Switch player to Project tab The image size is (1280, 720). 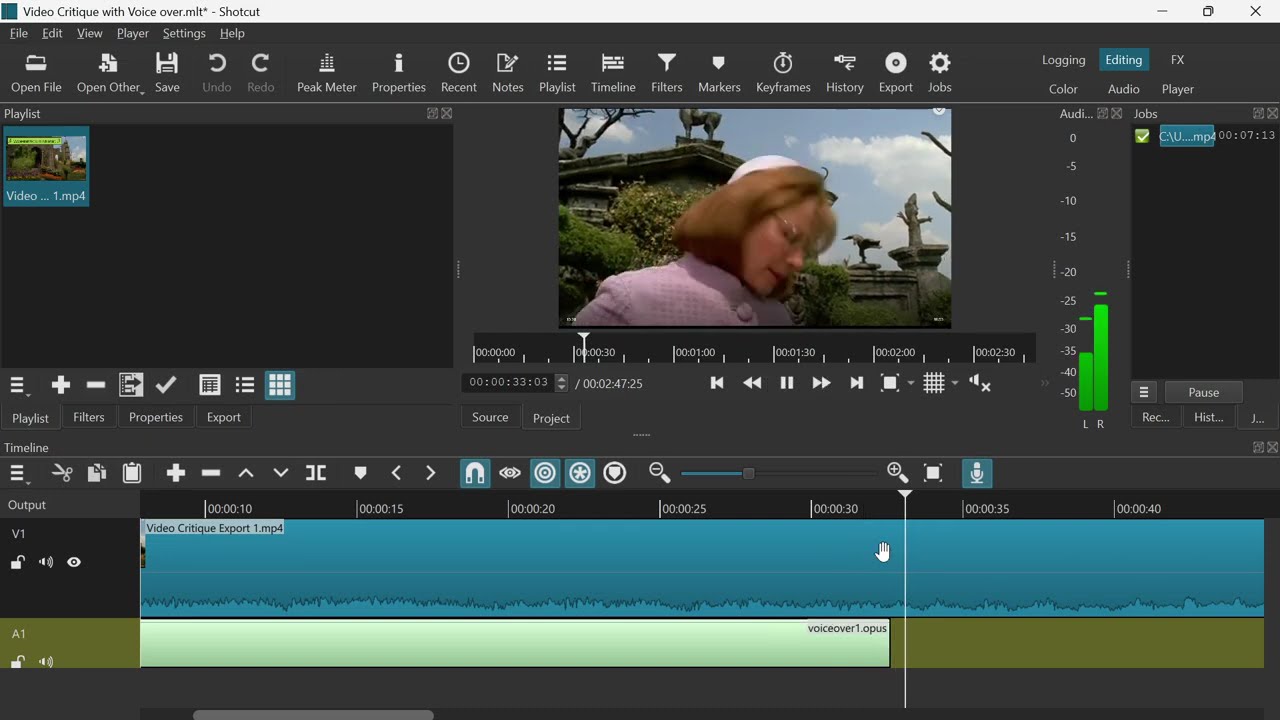[x=551, y=418]
